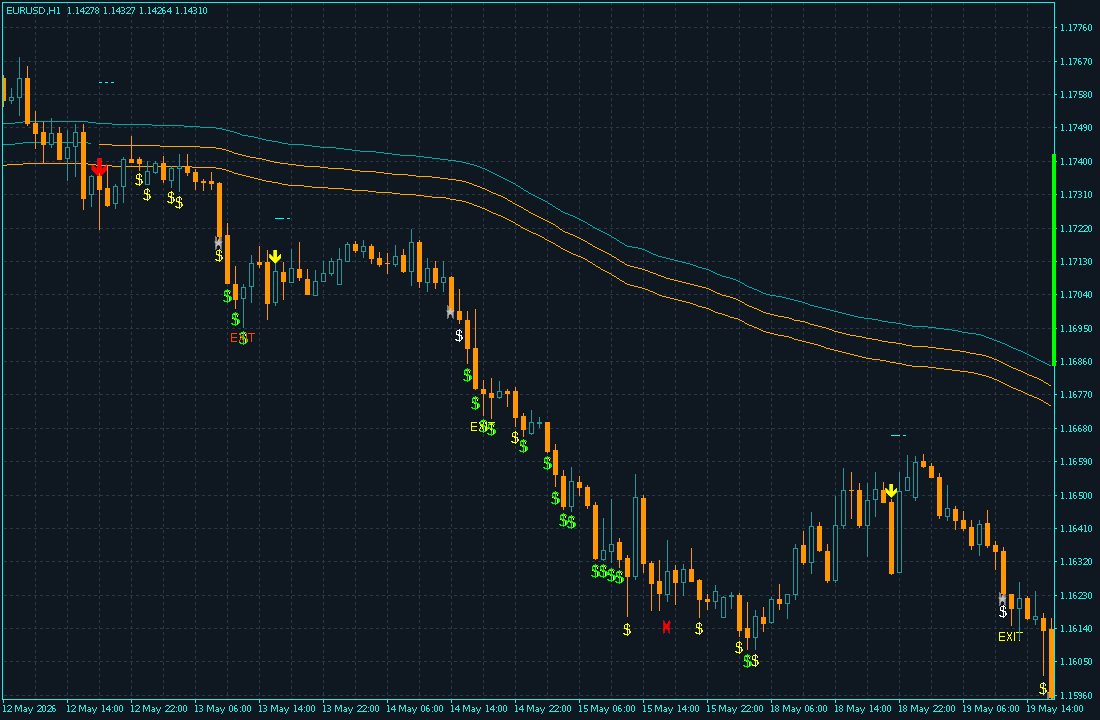This screenshot has width=1100, height=720.
Task: Click the cyan dash mark above 12 May 14:00
Action: click(x=106, y=82)
